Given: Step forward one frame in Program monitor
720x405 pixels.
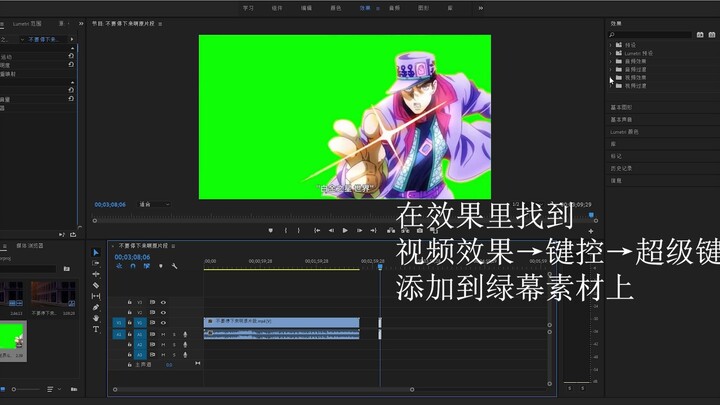Looking at the screenshot, I should (359, 231).
